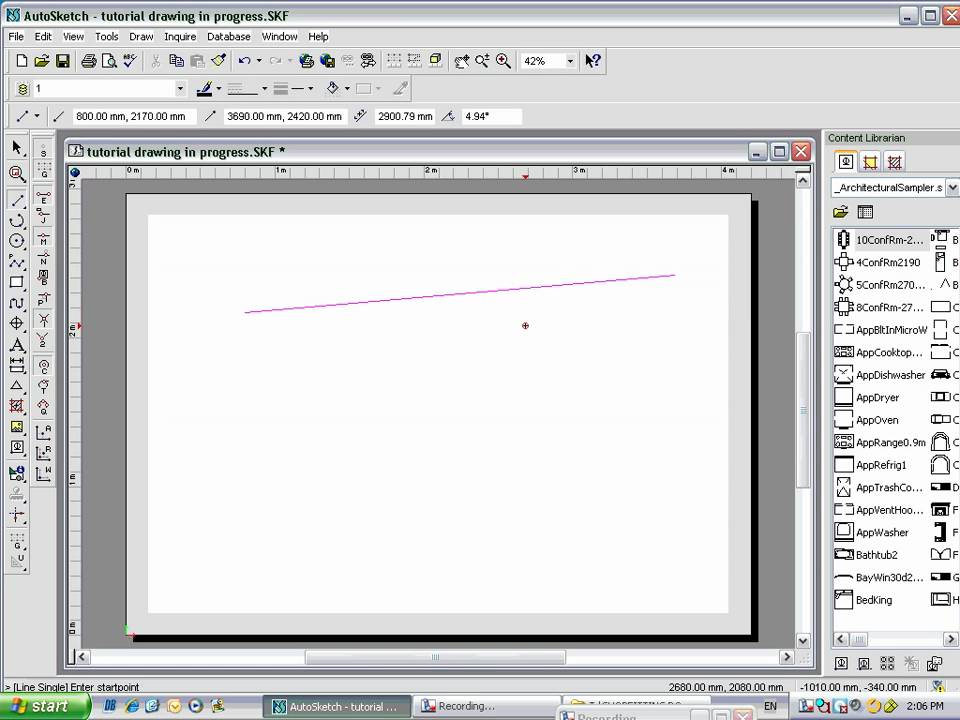Open the pen color dropdown arrow
The width and height of the screenshot is (960, 720).
219,89
